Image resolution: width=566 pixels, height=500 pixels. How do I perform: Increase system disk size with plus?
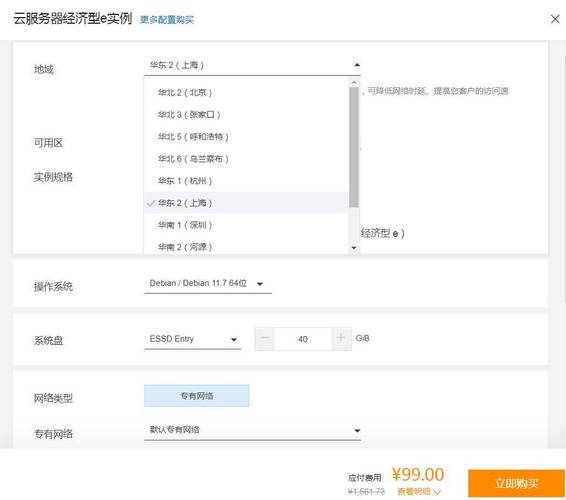pos(341,339)
